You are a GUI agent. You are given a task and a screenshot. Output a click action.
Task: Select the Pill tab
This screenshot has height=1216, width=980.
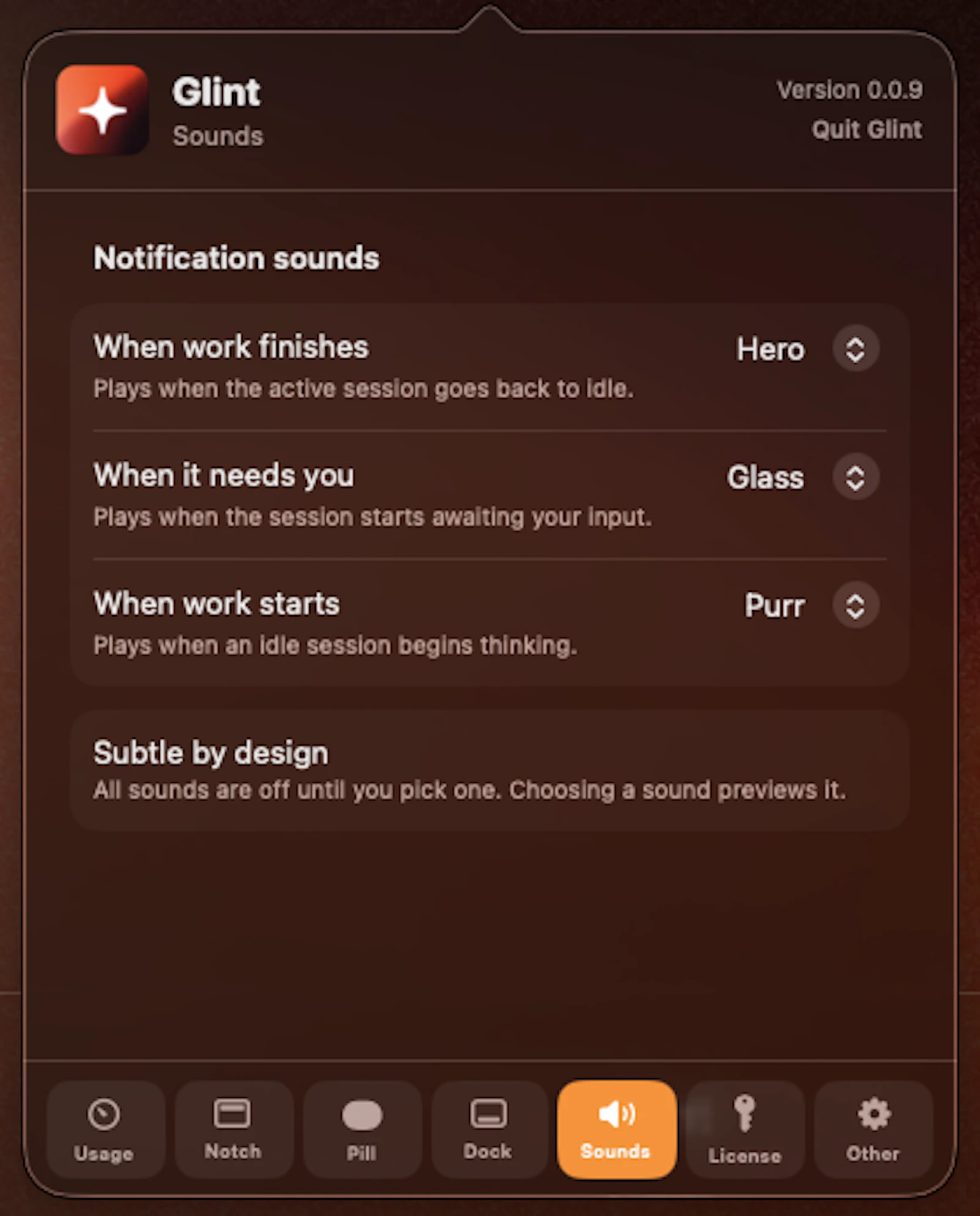[362, 1129]
